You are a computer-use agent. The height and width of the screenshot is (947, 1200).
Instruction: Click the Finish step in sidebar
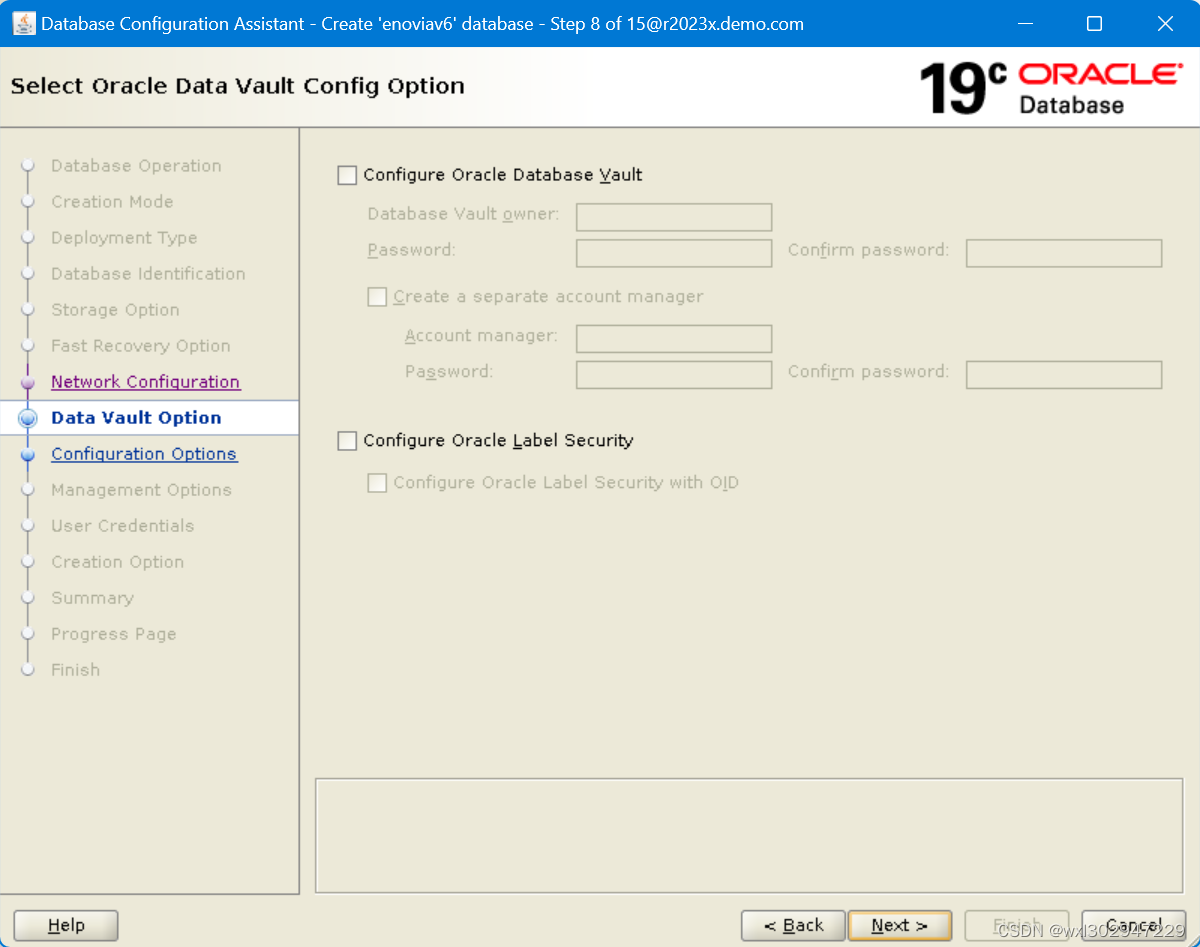(x=76, y=670)
